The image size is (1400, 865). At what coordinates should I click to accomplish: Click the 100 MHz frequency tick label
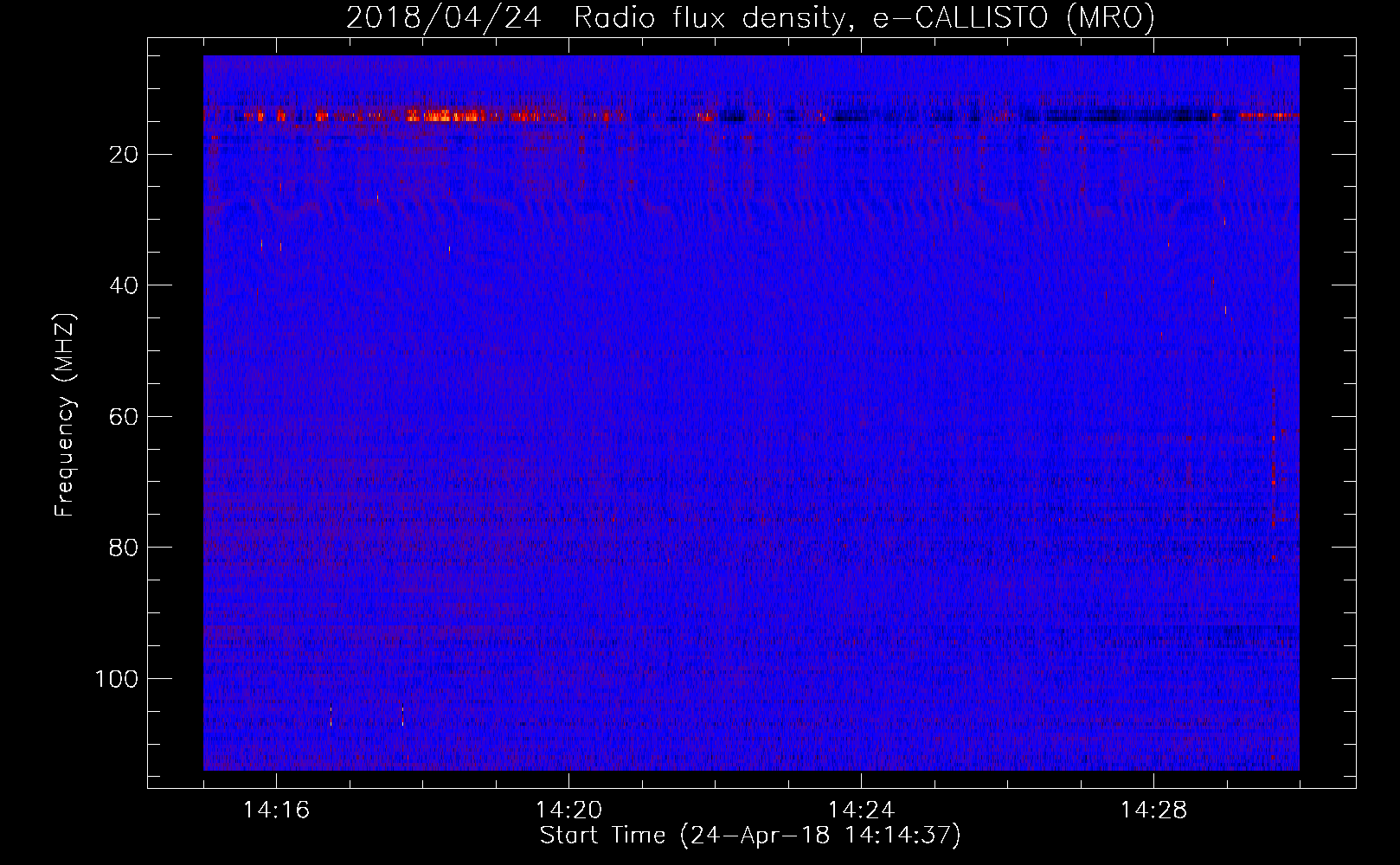pyautogui.click(x=117, y=679)
